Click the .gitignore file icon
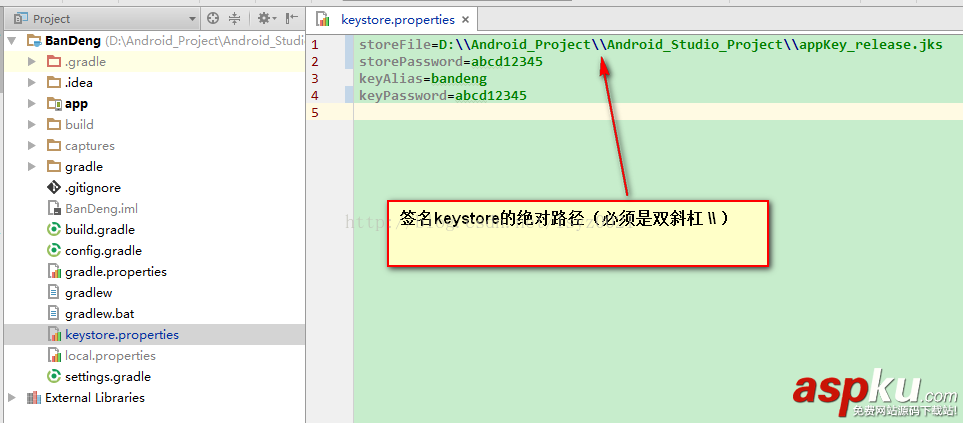 (x=54, y=188)
